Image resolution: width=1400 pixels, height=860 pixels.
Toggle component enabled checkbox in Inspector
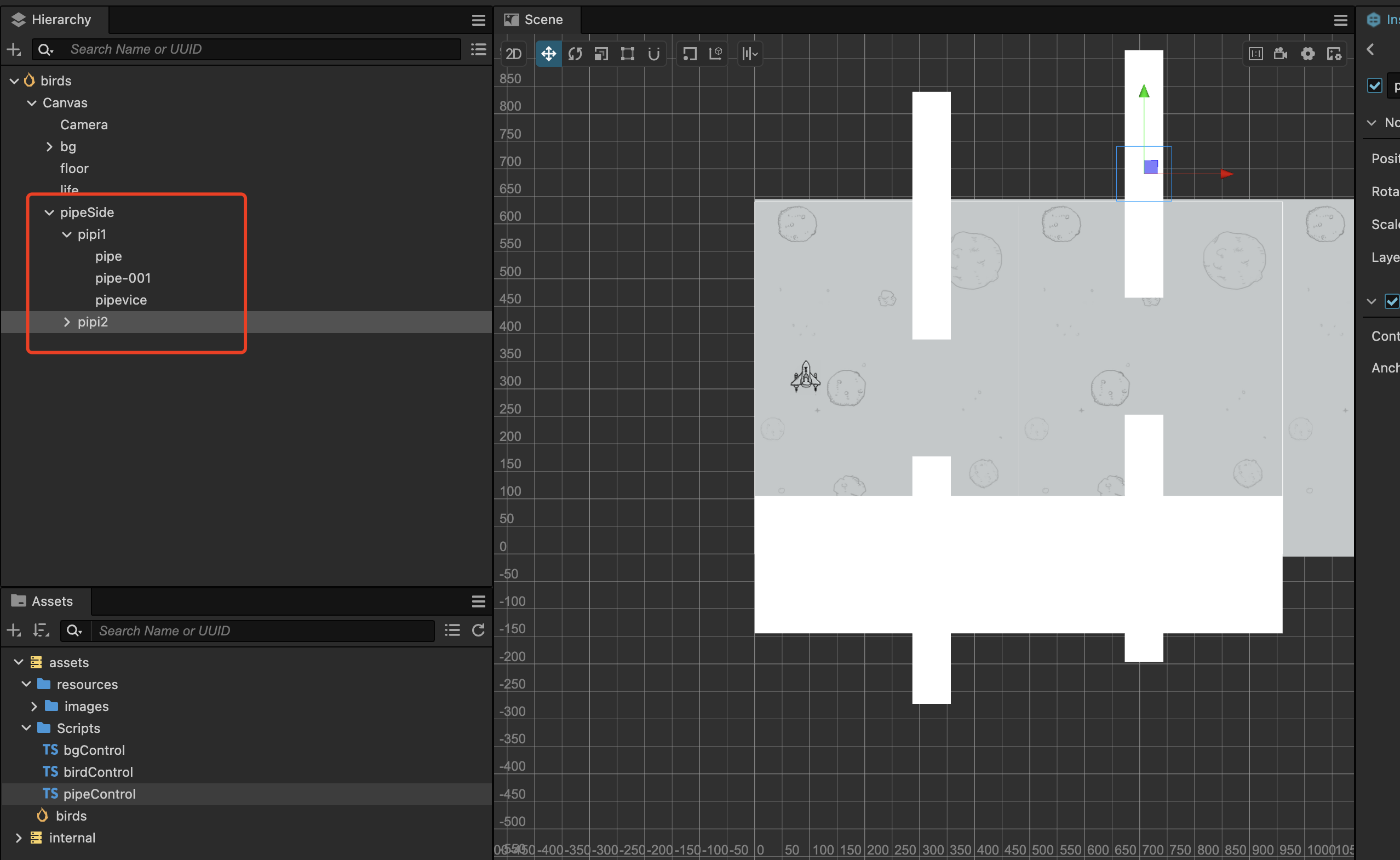[1391, 301]
